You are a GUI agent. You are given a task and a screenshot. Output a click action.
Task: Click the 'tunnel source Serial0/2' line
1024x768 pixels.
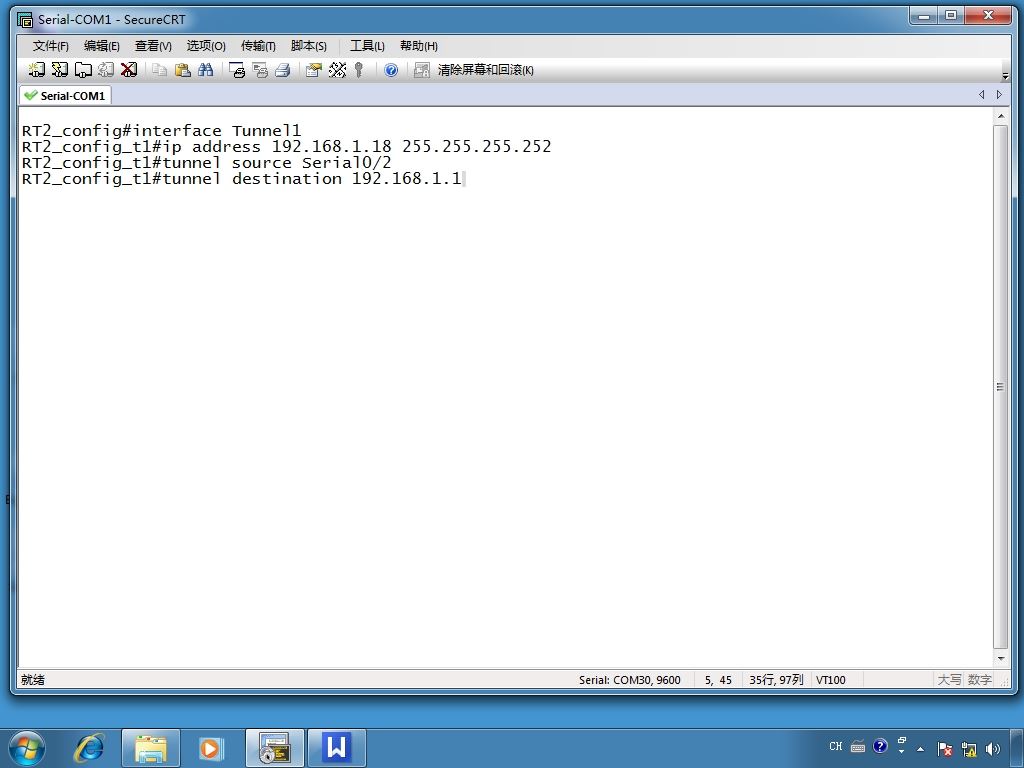pyautogui.click(x=206, y=163)
